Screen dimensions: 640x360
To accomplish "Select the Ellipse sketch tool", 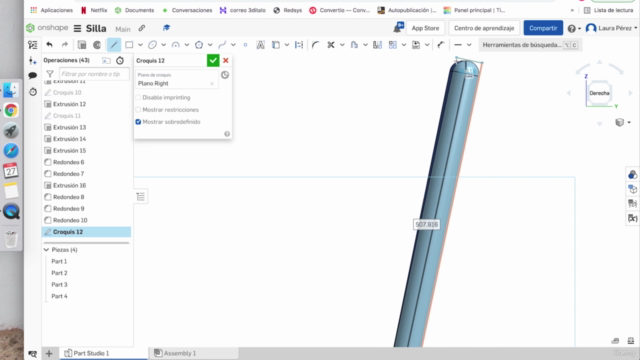I will click(152, 45).
